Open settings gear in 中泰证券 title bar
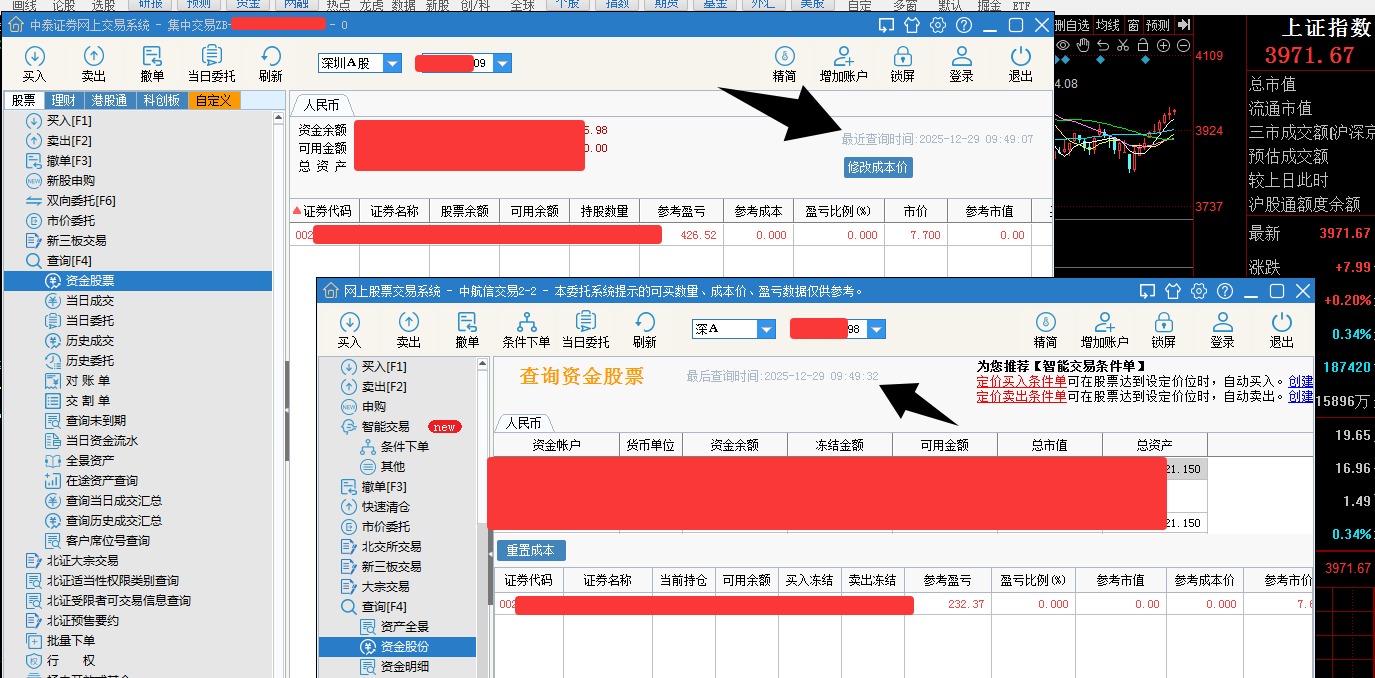 point(938,25)
